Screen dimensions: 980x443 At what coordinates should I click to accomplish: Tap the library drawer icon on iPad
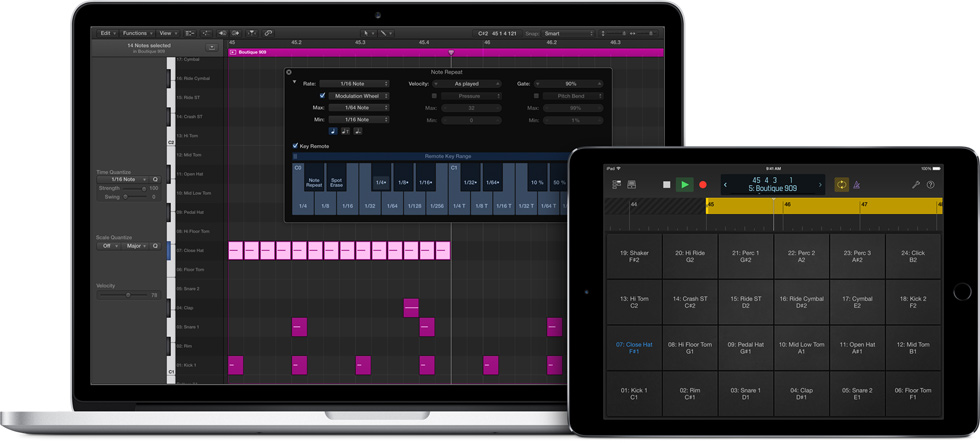[632, 185]
